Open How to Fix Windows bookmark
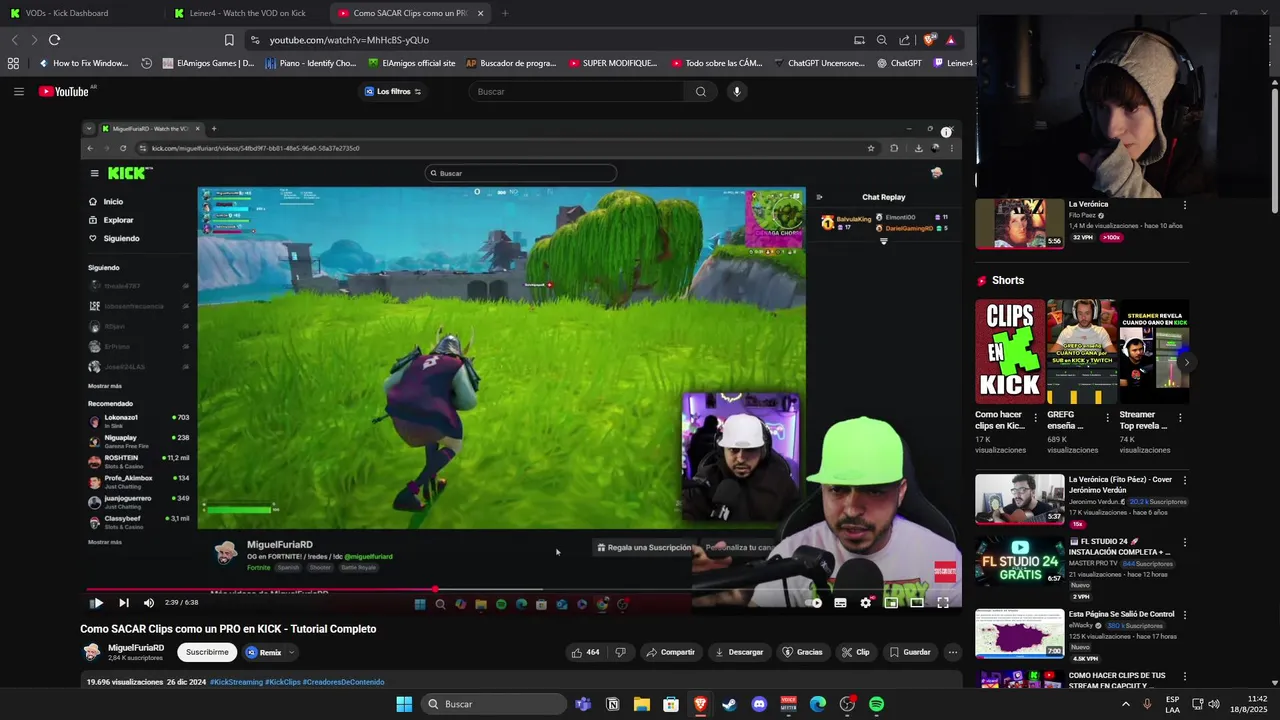The width and height of the screenshot is (1280, 720). tap(83, 63)
